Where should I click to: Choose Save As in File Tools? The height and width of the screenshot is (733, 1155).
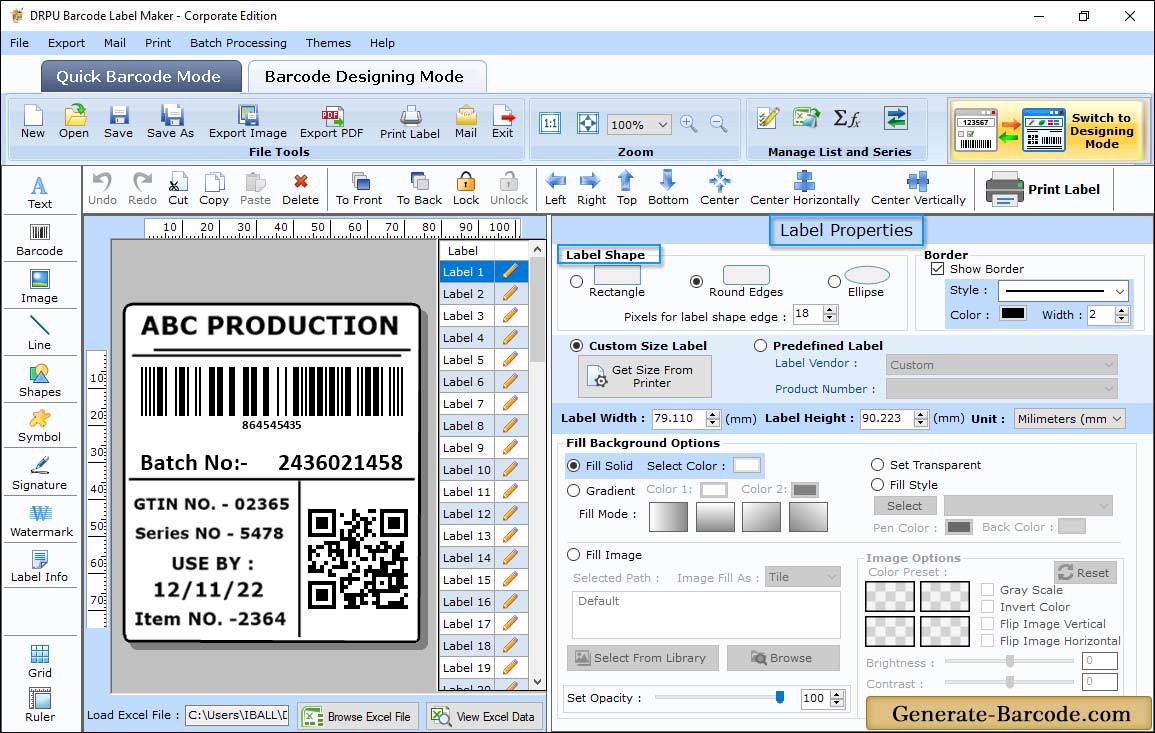coord(170,122)
